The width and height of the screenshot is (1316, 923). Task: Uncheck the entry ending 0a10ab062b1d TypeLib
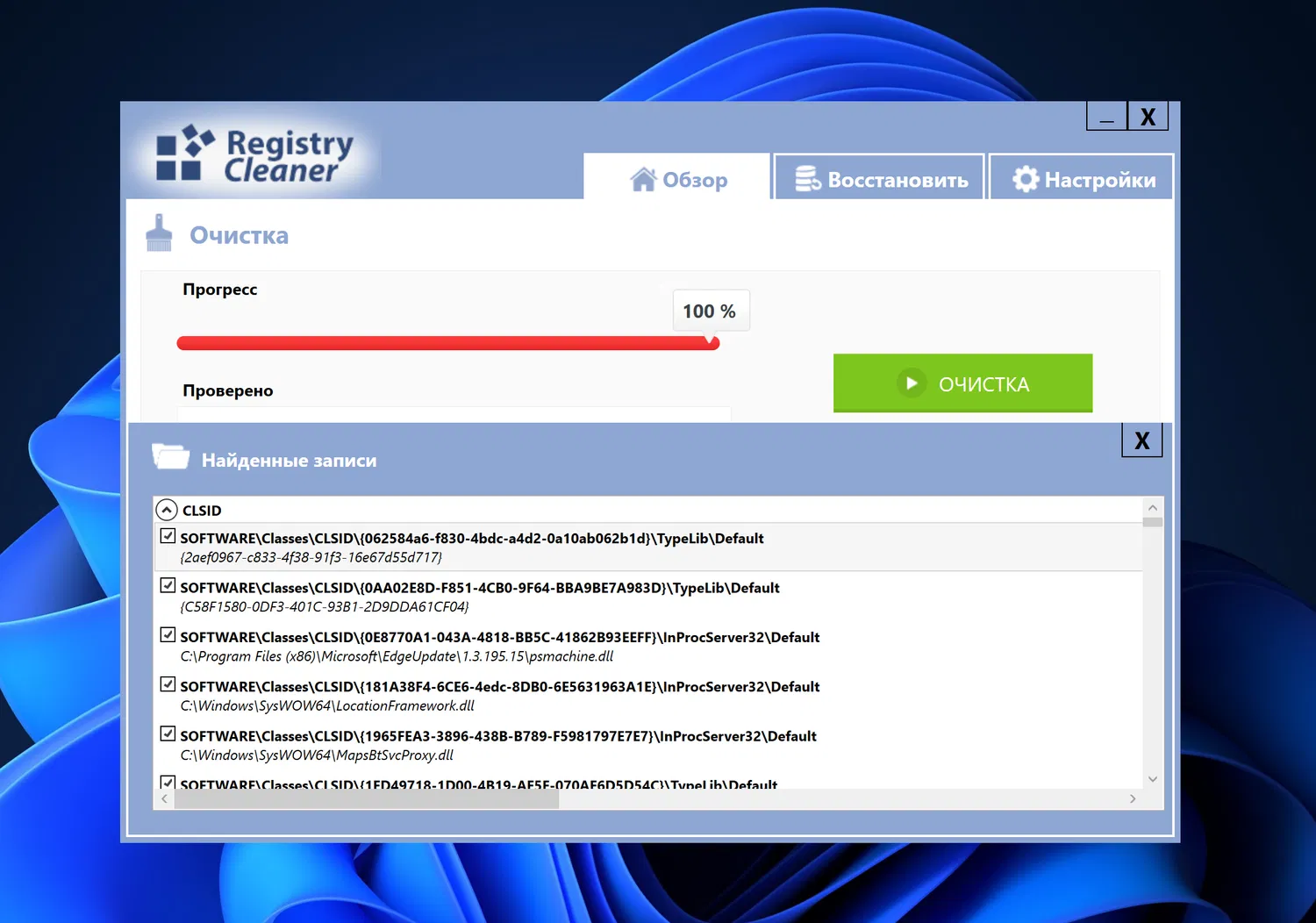[x=168, y=535]
